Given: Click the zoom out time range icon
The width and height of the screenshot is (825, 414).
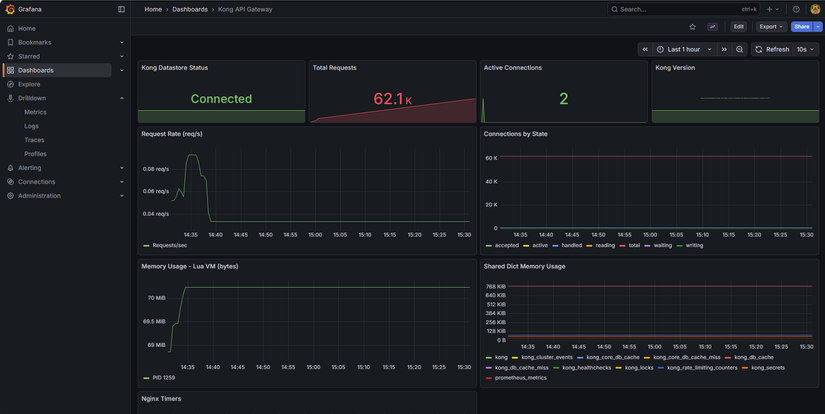Looking at the screenshot, I should pyautogui.click(x=740, y=49).
